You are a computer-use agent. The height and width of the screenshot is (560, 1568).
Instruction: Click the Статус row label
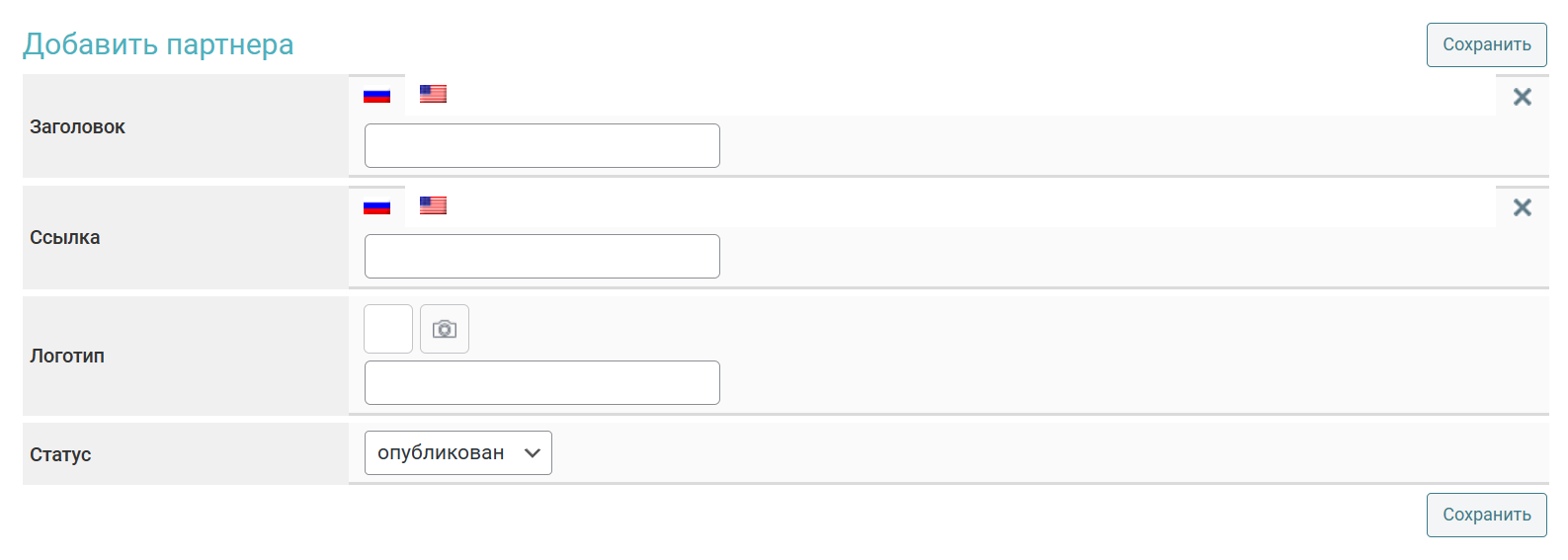tap(60, 454)
